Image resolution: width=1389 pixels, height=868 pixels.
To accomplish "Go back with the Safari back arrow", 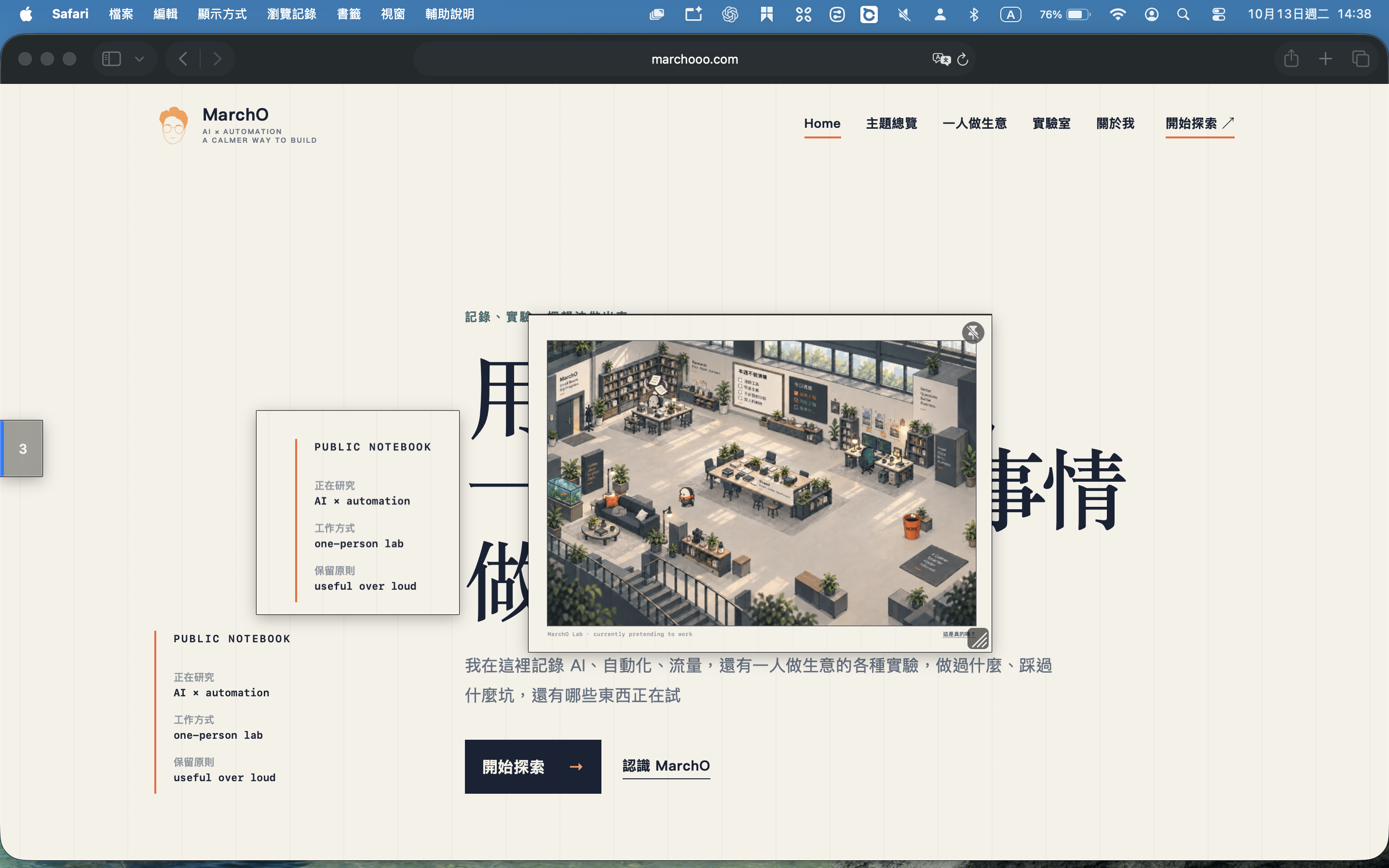I will [183, 58].
